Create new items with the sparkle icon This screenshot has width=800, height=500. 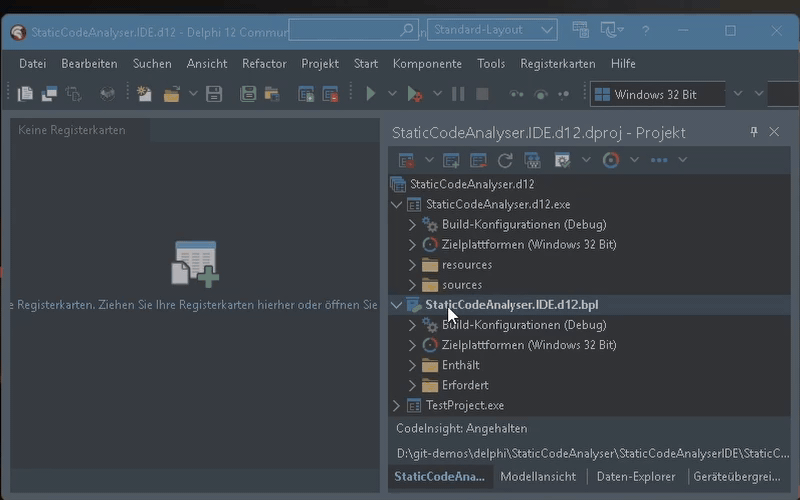pyautogui.click(x=144, y=94)
